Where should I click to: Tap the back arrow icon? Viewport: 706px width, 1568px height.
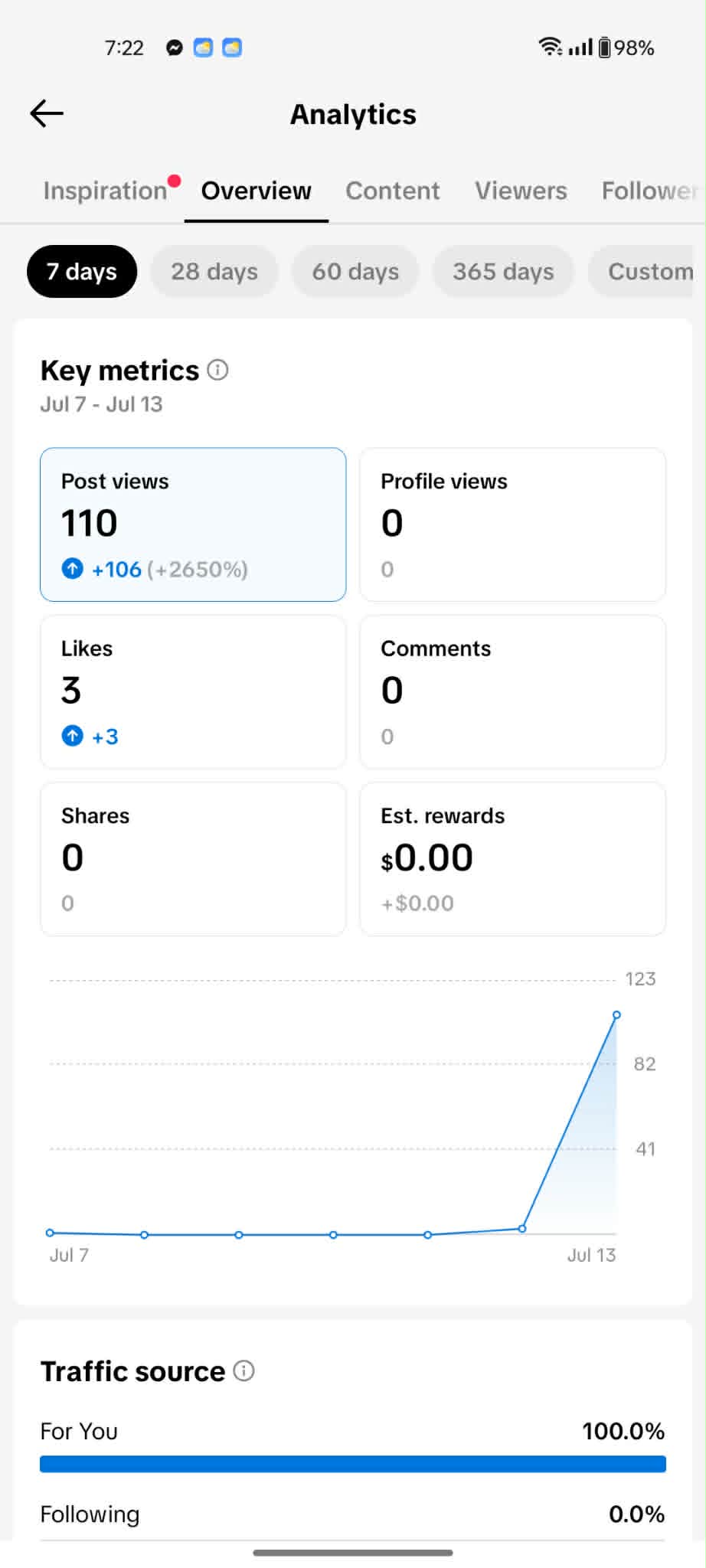(47, 113)
